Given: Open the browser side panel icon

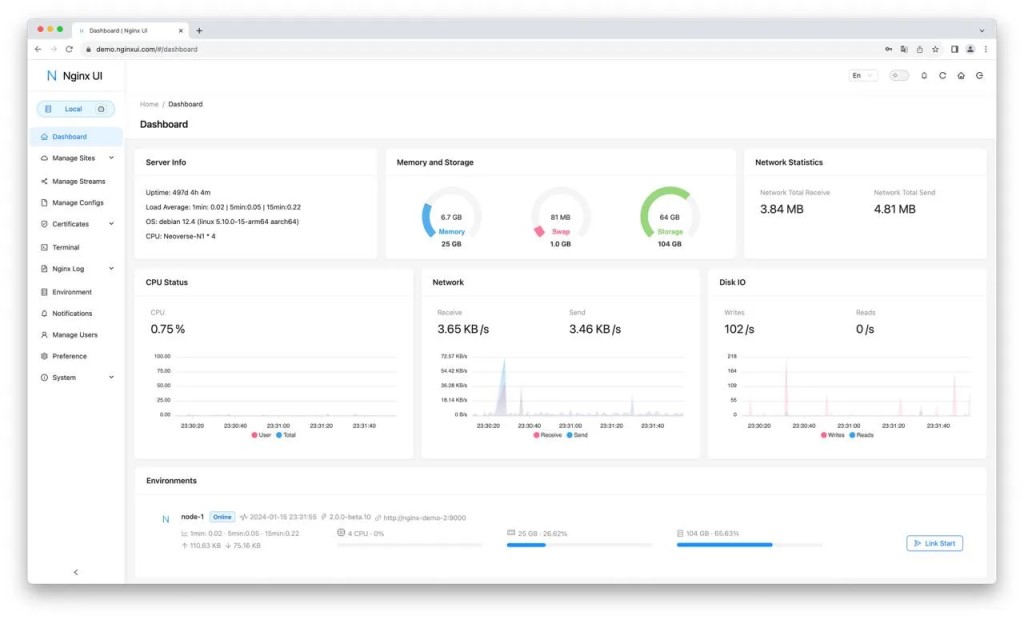Looking at the screenshot, I should [954, 49].
